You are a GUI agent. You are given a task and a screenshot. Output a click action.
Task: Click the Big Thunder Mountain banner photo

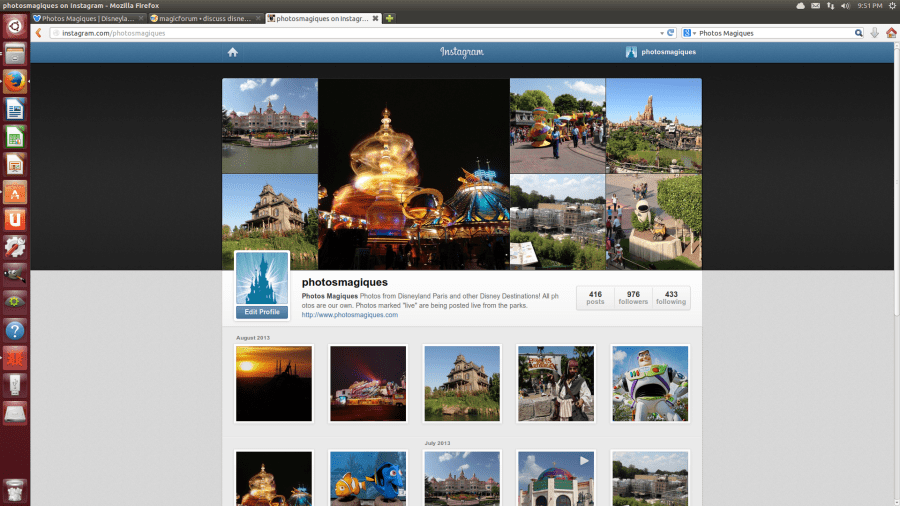point(654,126)
